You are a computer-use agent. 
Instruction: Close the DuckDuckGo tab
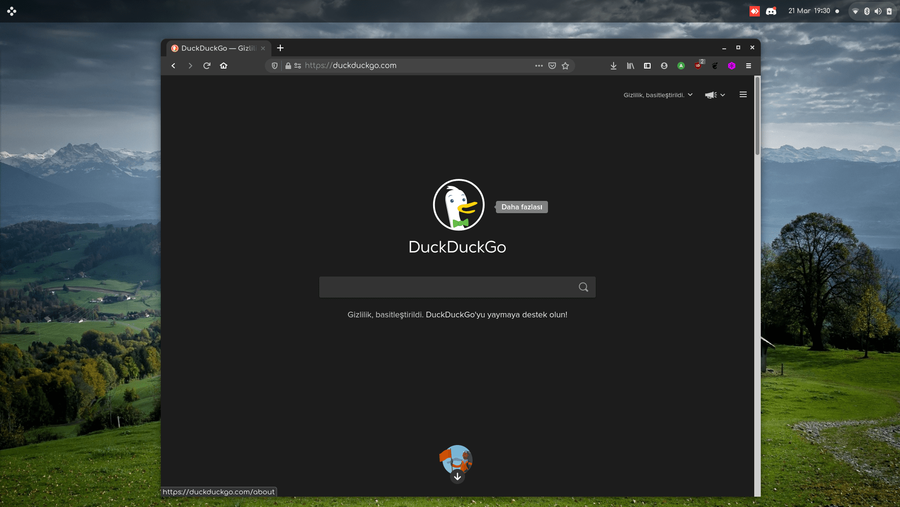(x=263, y=48)
